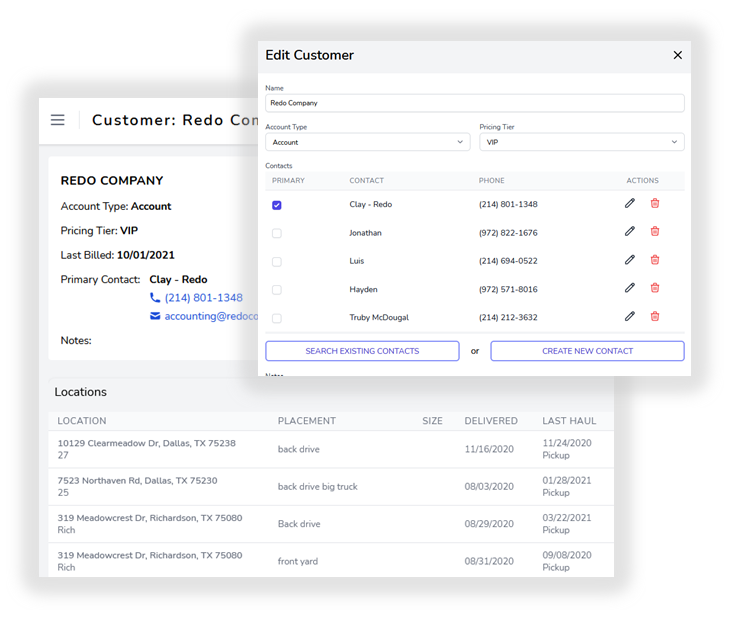The height and width of the screenshot is (625, 738).
Task: Delete the Luis contact
Action: click(655, 260)
